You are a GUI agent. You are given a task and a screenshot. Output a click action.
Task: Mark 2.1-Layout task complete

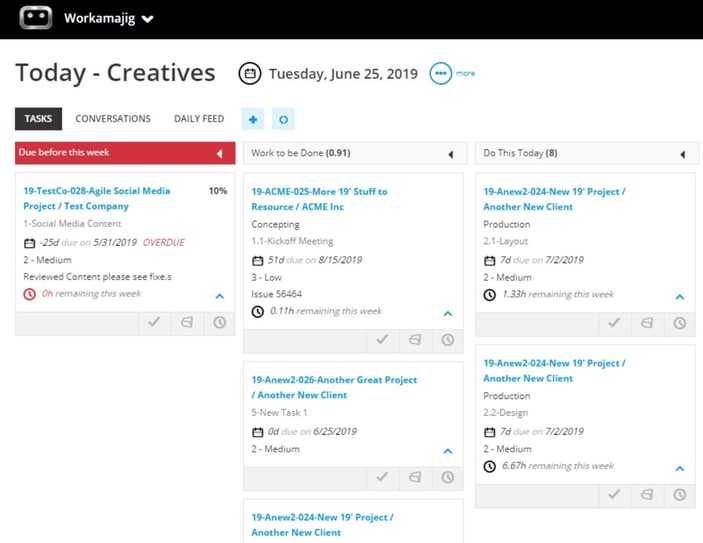click(x=614, y=322)
